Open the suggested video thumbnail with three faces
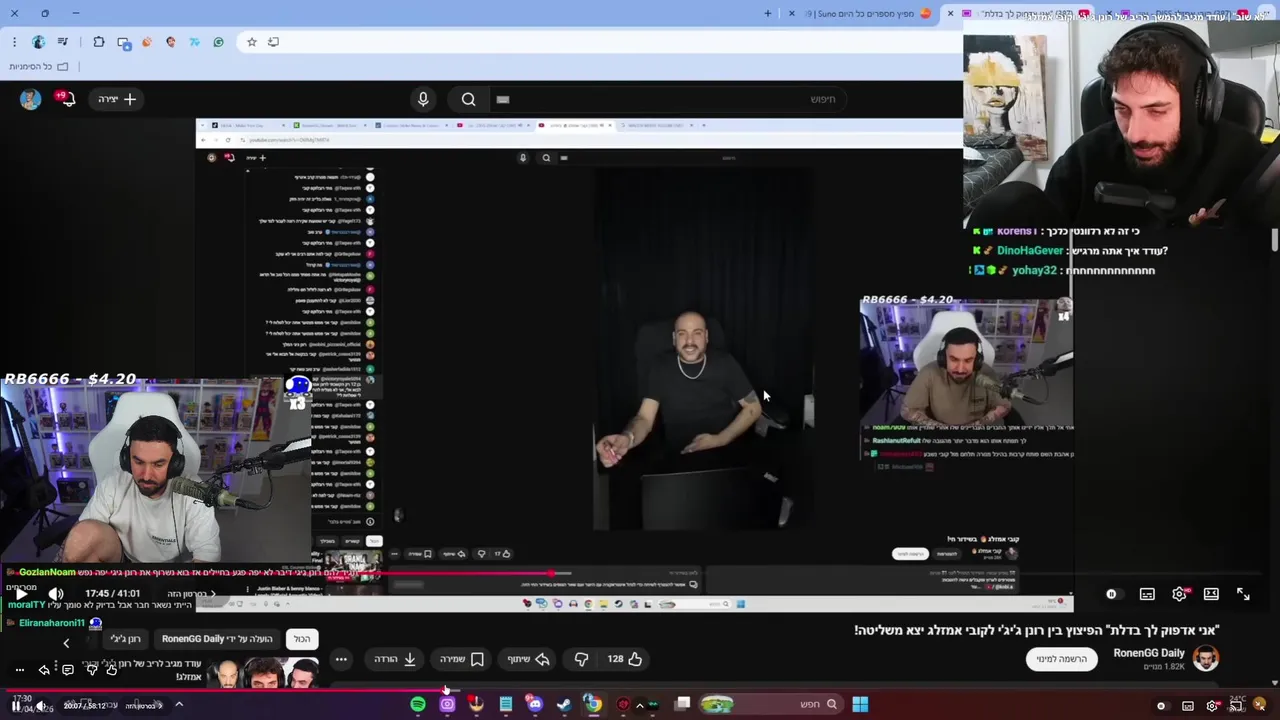The width and height of the screenshot is (1280, 720). pos(265,672)
